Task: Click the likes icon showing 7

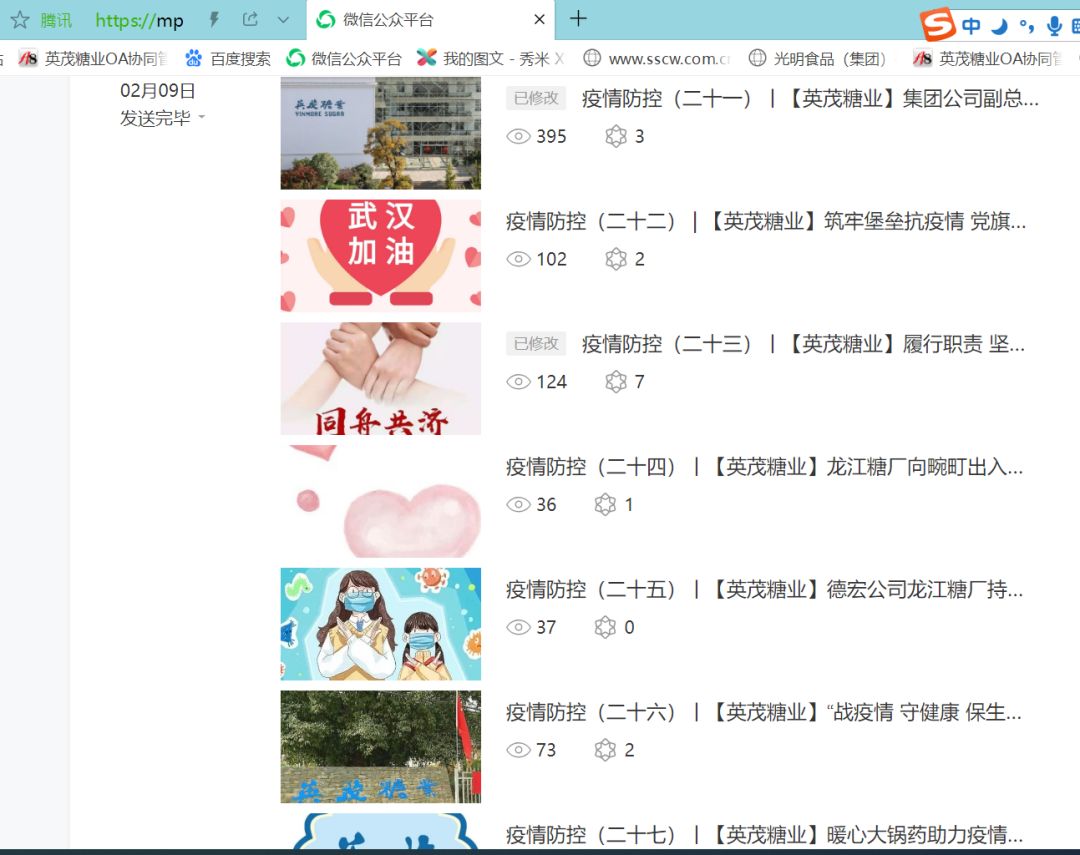Action: click(x=616, y=382)
